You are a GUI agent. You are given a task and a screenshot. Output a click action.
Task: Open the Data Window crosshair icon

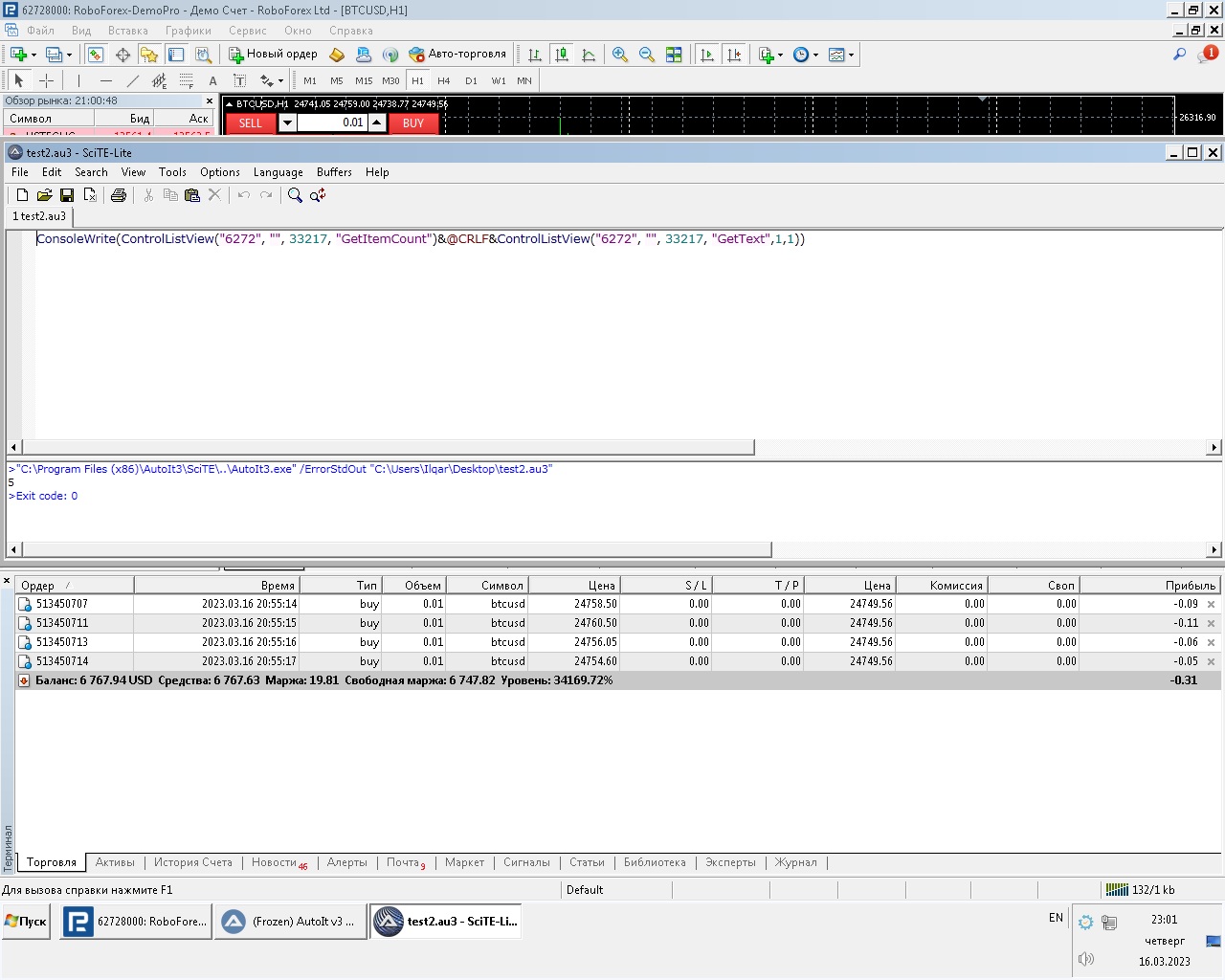point(122,55)
